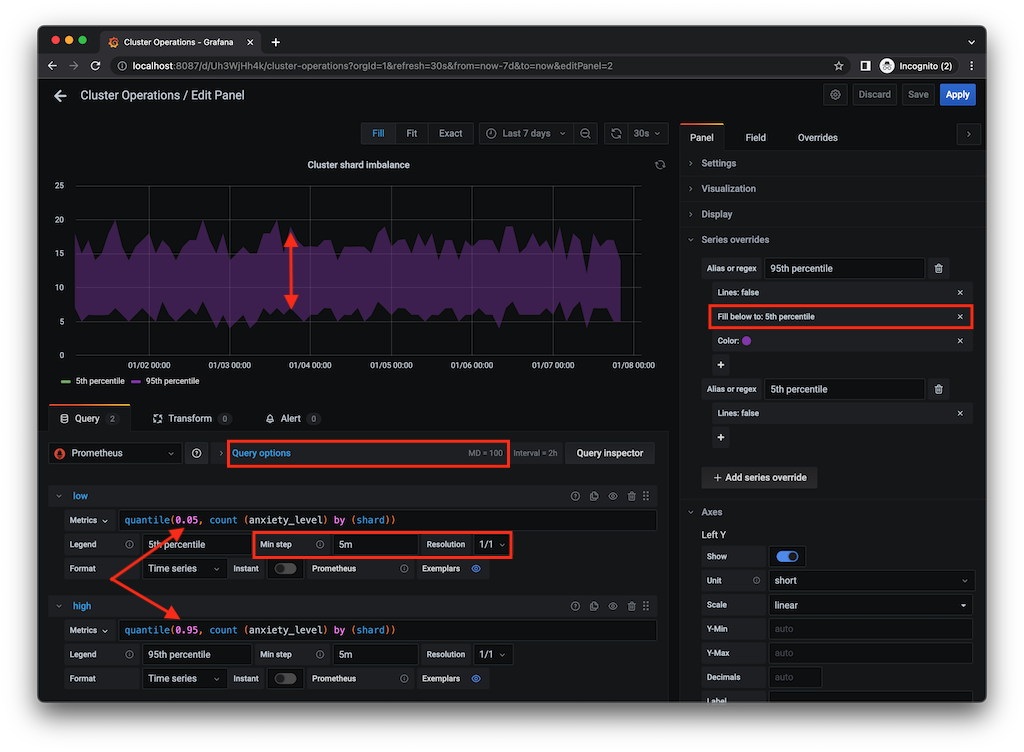Toggle Instant switch for the low query
The width and height of the screenshot is (1024, 752).
(286, 569)
